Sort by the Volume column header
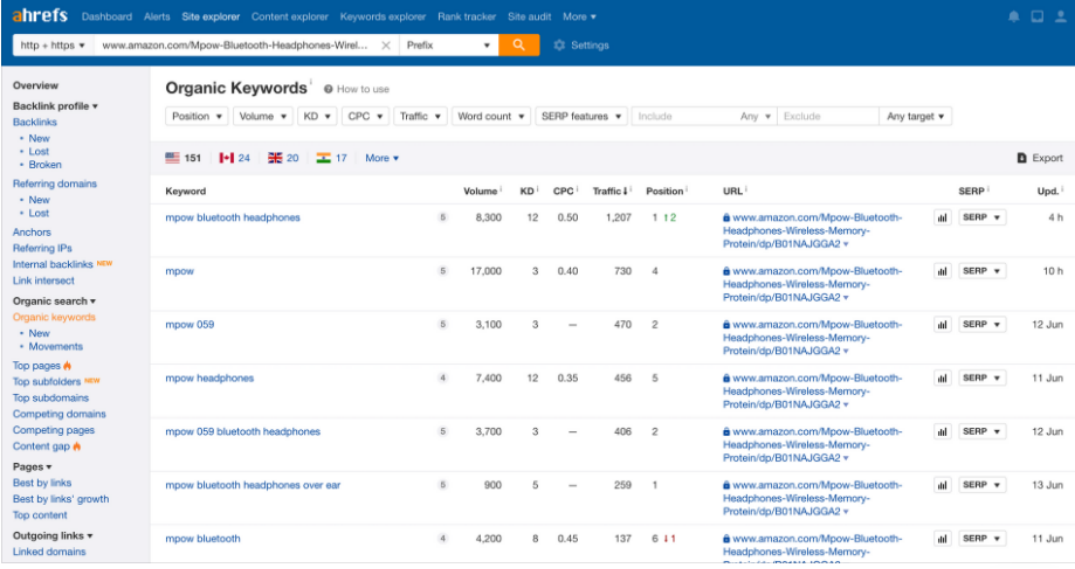Screen dimensions: 1075x569 482,191
